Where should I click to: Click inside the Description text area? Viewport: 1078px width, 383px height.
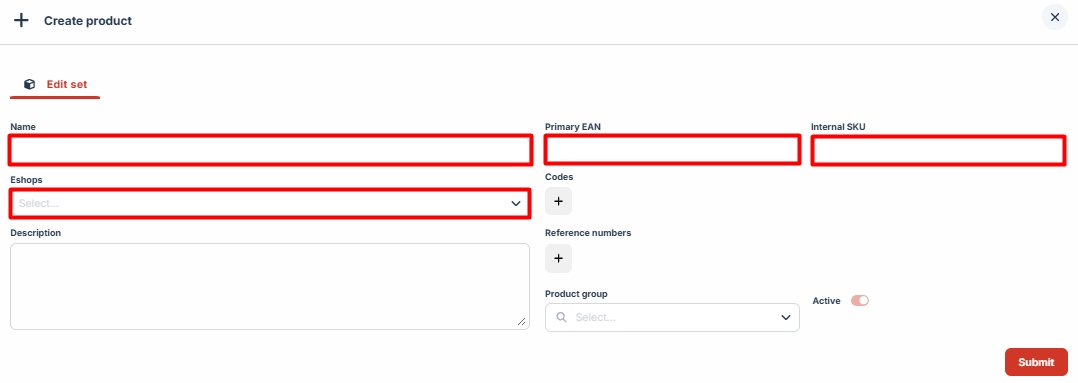click(270, 286)
